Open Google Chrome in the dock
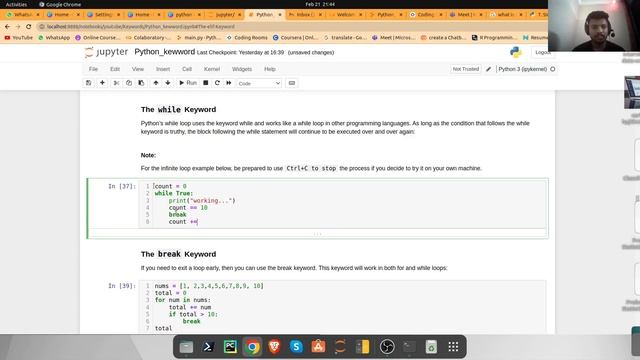Screen dimensions: 640x360 tap(252, 347)
